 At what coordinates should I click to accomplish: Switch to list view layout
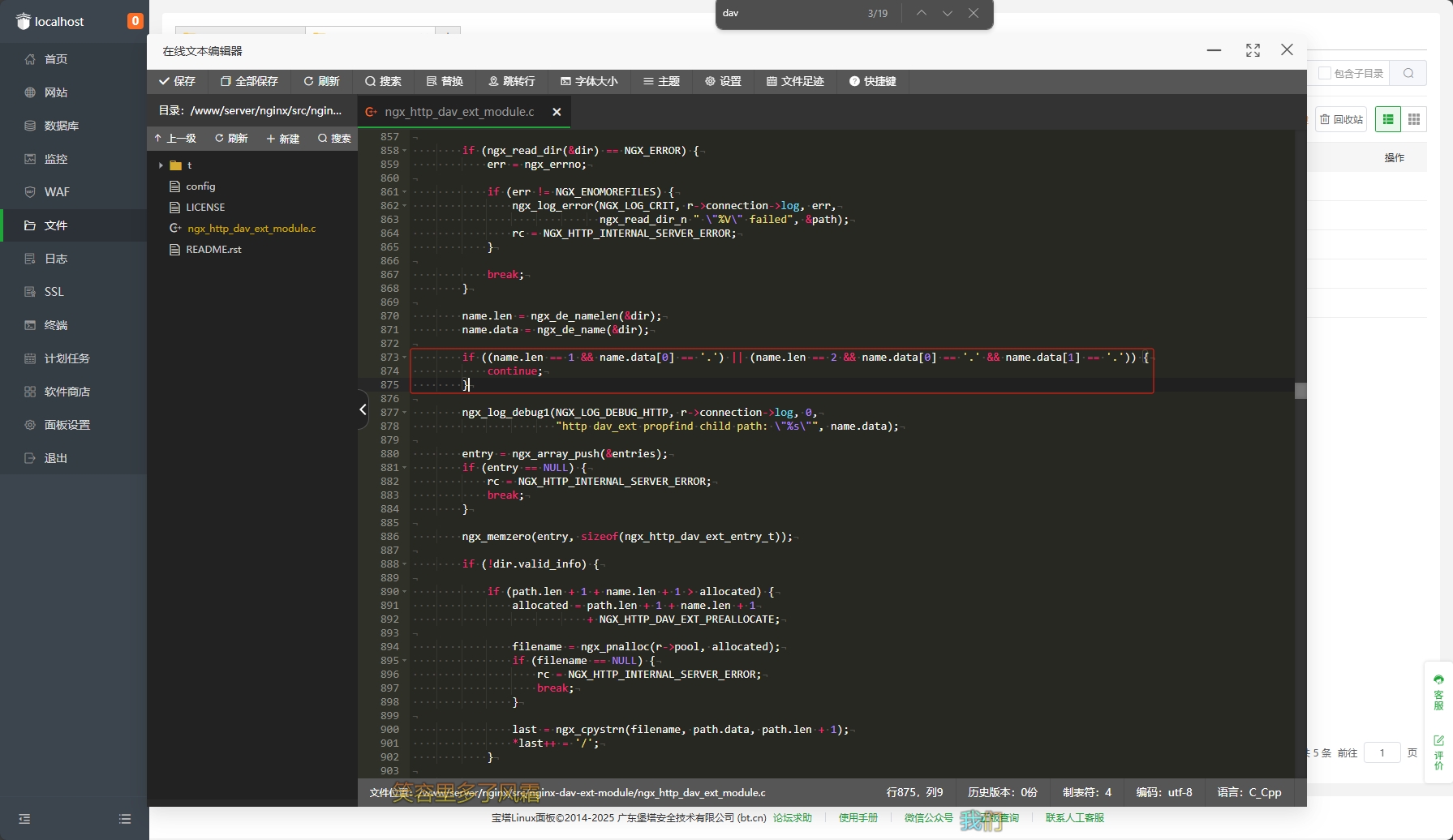pos(1388,119)
